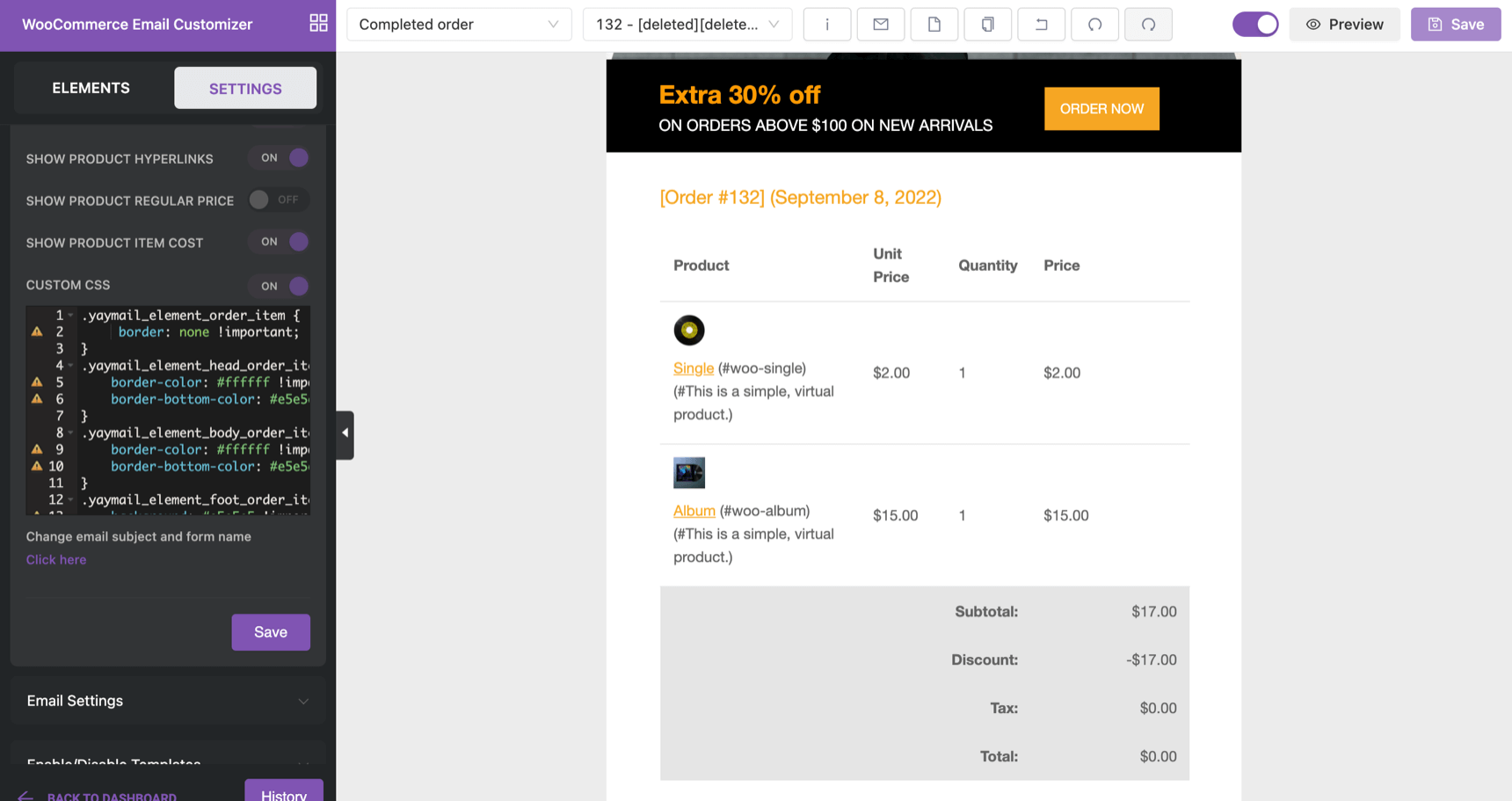Undo the last change
1512x801 pixels.
(1094, 24)
